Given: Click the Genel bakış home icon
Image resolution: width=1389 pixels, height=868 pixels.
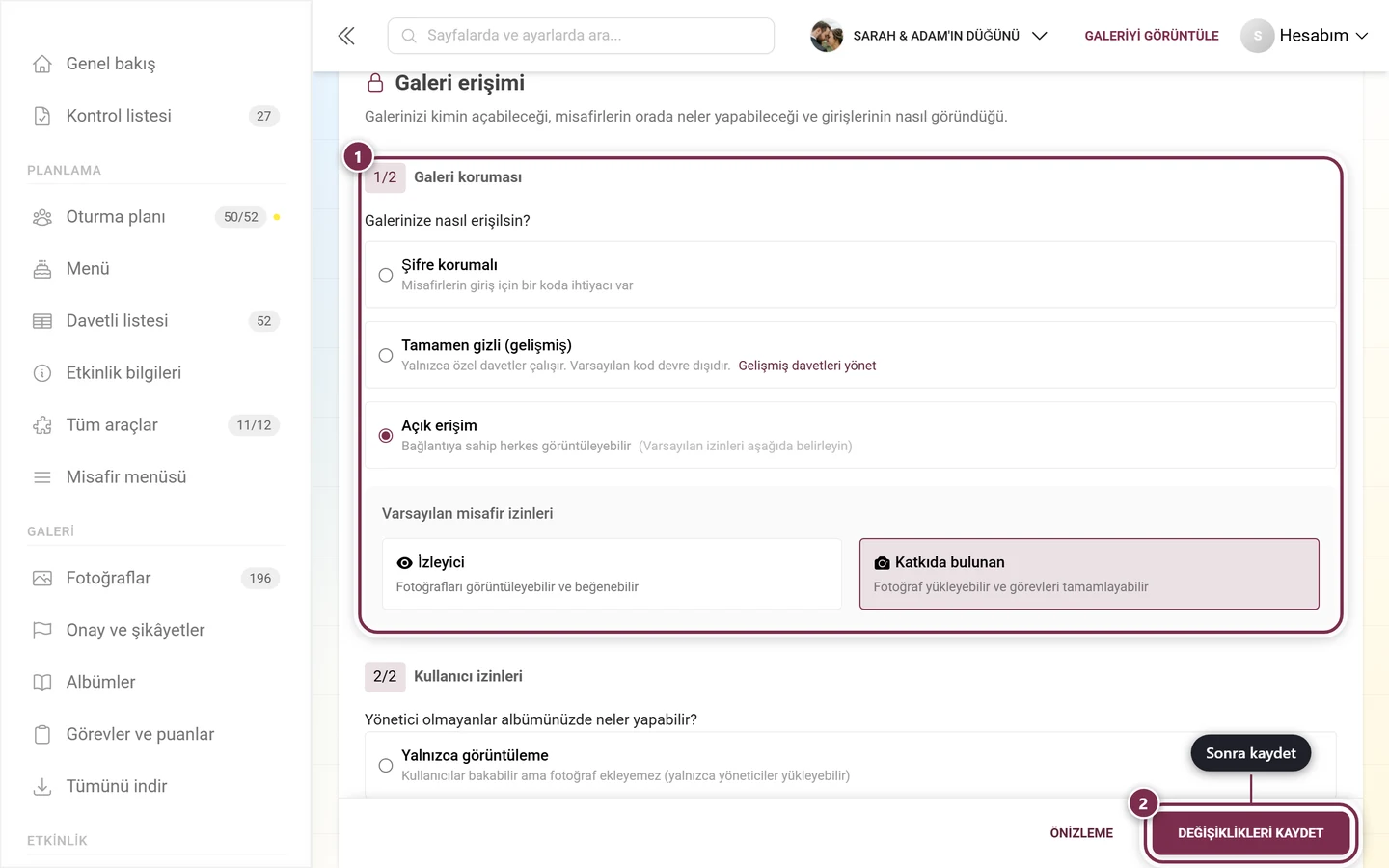Looking at the screenshot, I should coord(42,64).
